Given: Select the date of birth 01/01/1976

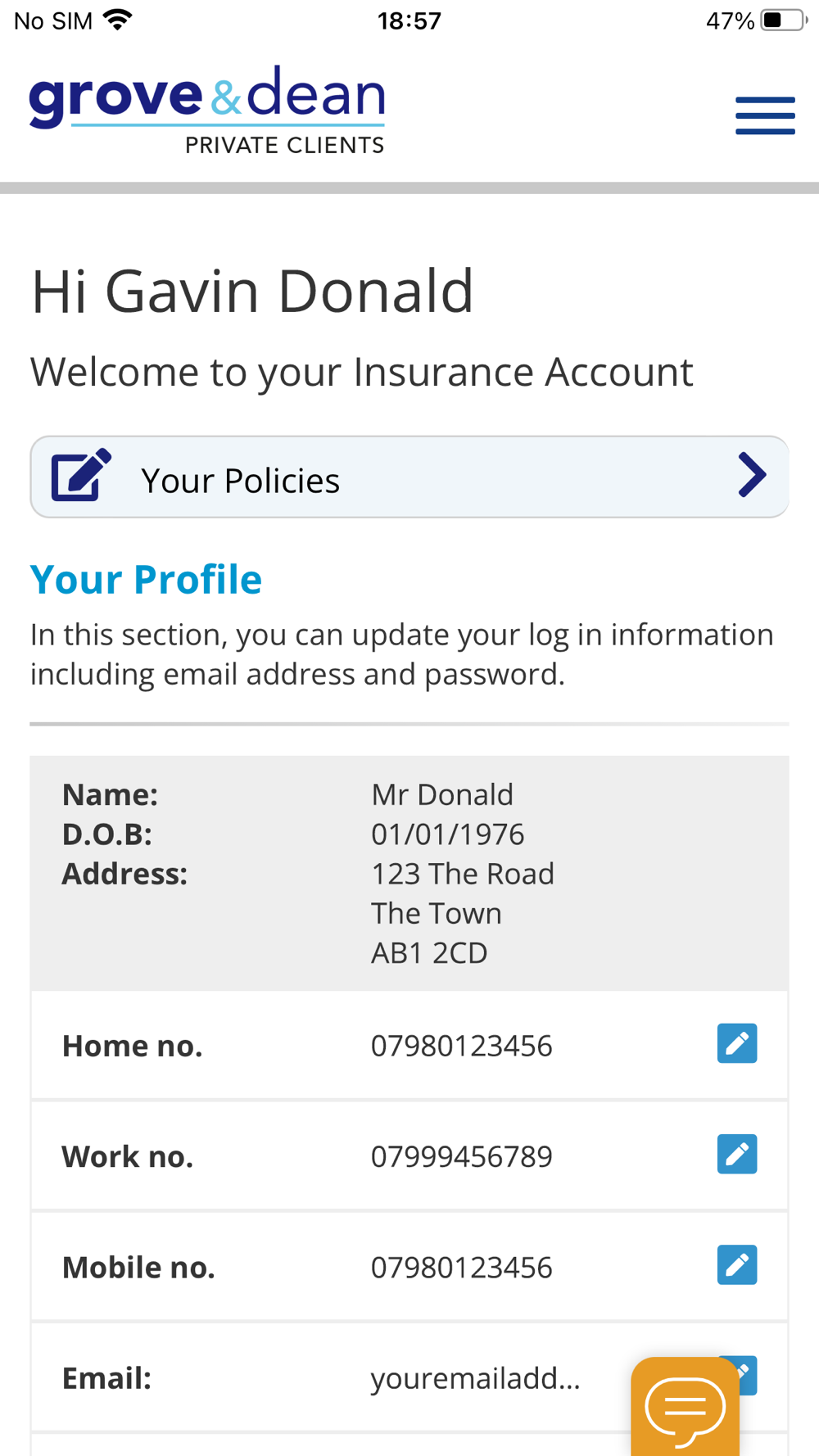Looking at the screenshot, I should tap(447, 834).
